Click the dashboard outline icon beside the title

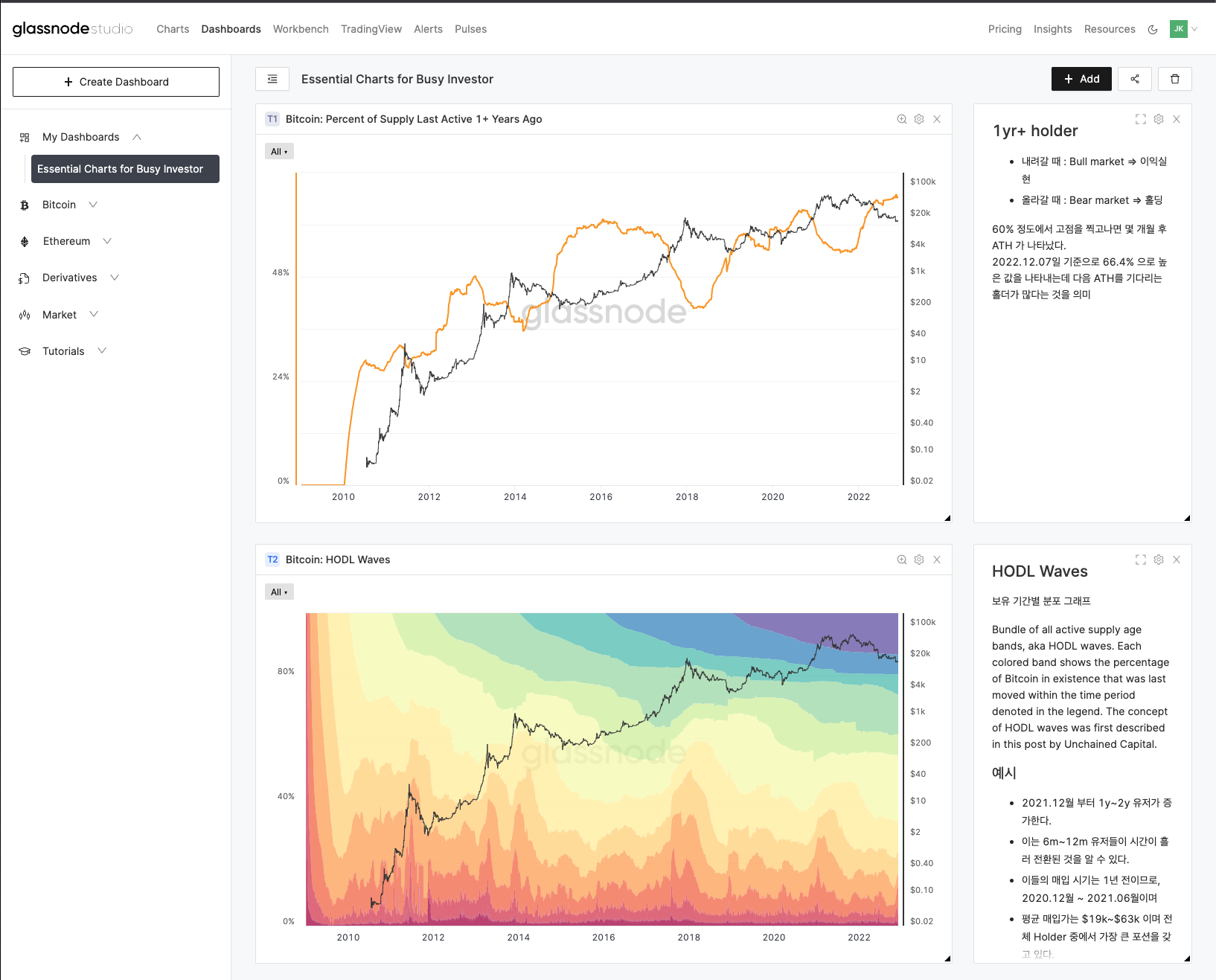(272, 79)
